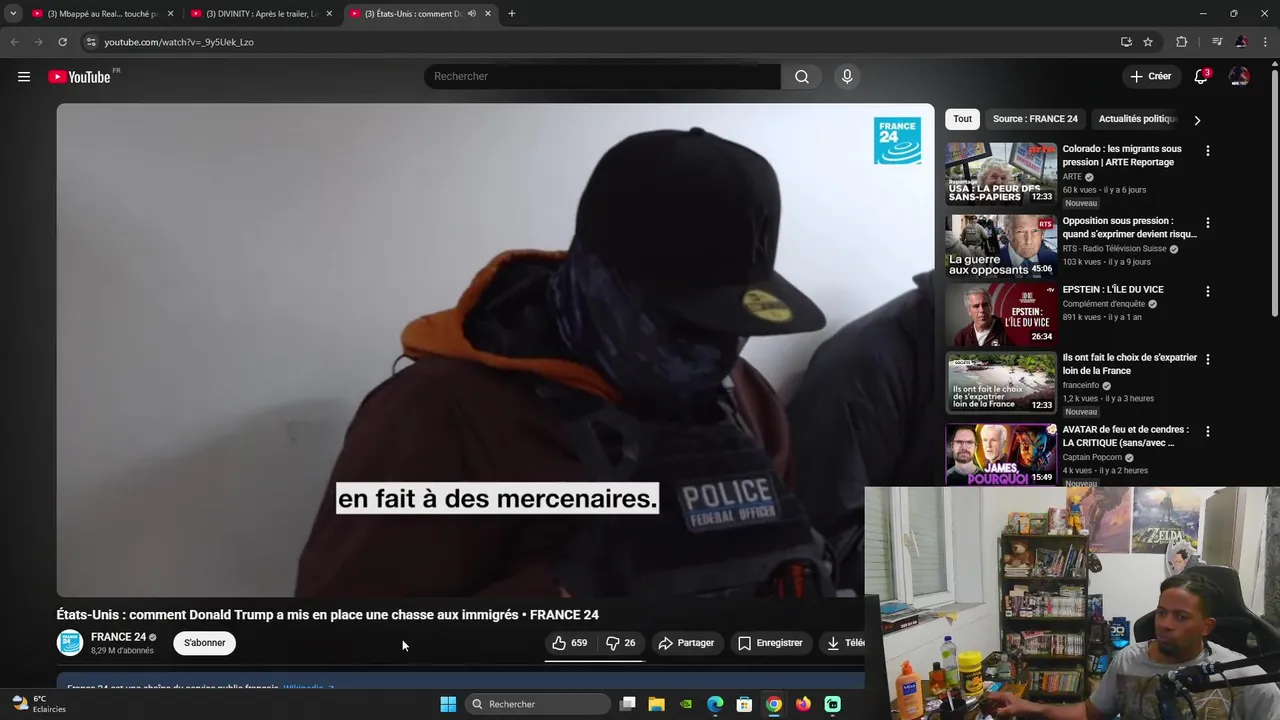
Task: Open the Chrome media control icon
Action: point(1217,42)
